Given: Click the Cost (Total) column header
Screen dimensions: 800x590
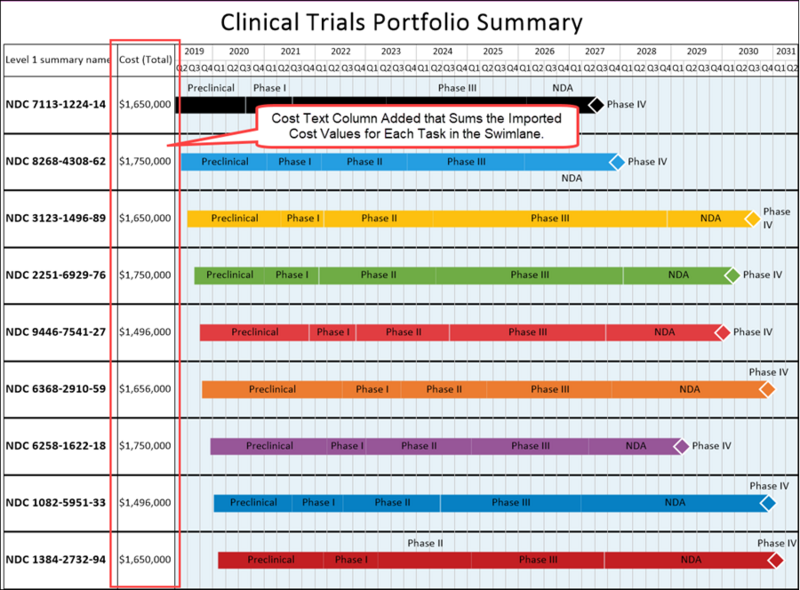Looking at the screenshot, I should tap(146, 60).
